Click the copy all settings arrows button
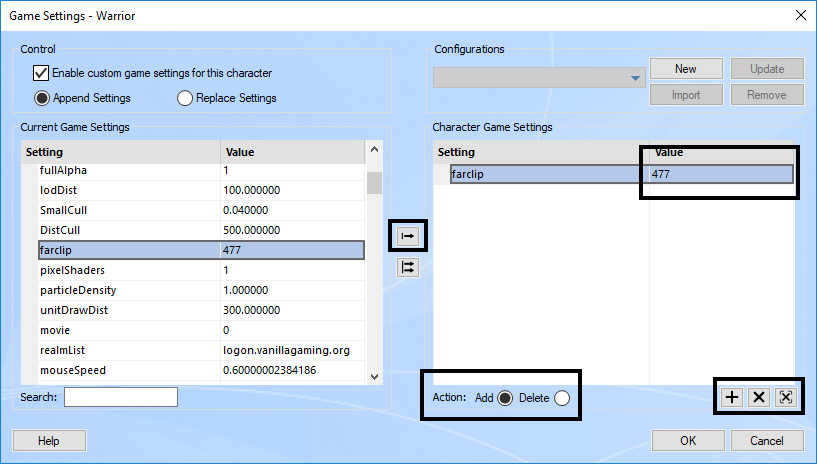This screenshot has width=817, height=464. 407,267
